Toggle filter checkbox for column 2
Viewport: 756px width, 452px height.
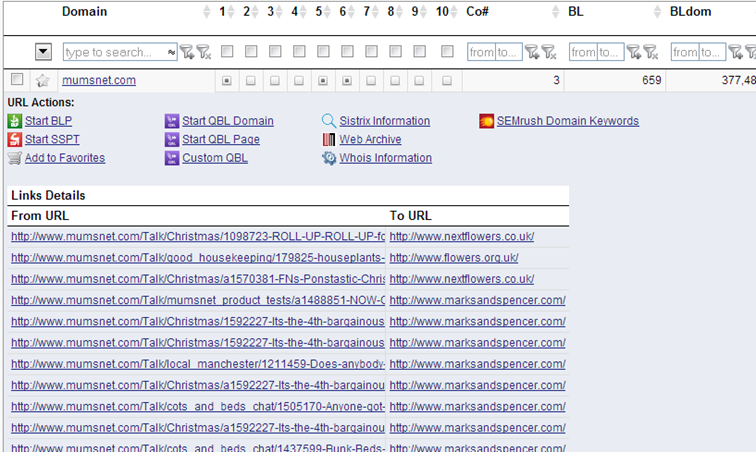click(x=251, y=51)
